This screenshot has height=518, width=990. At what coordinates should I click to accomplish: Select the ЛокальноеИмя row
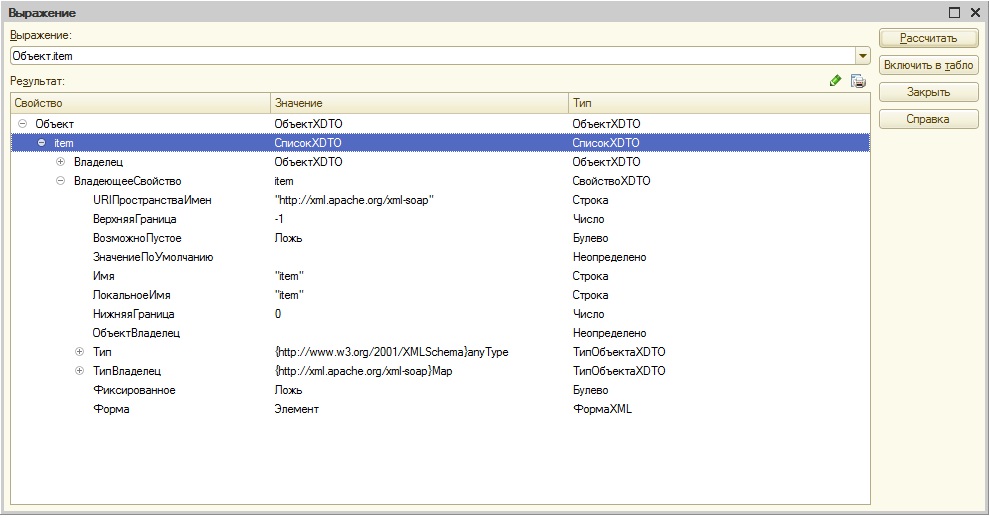440,295
